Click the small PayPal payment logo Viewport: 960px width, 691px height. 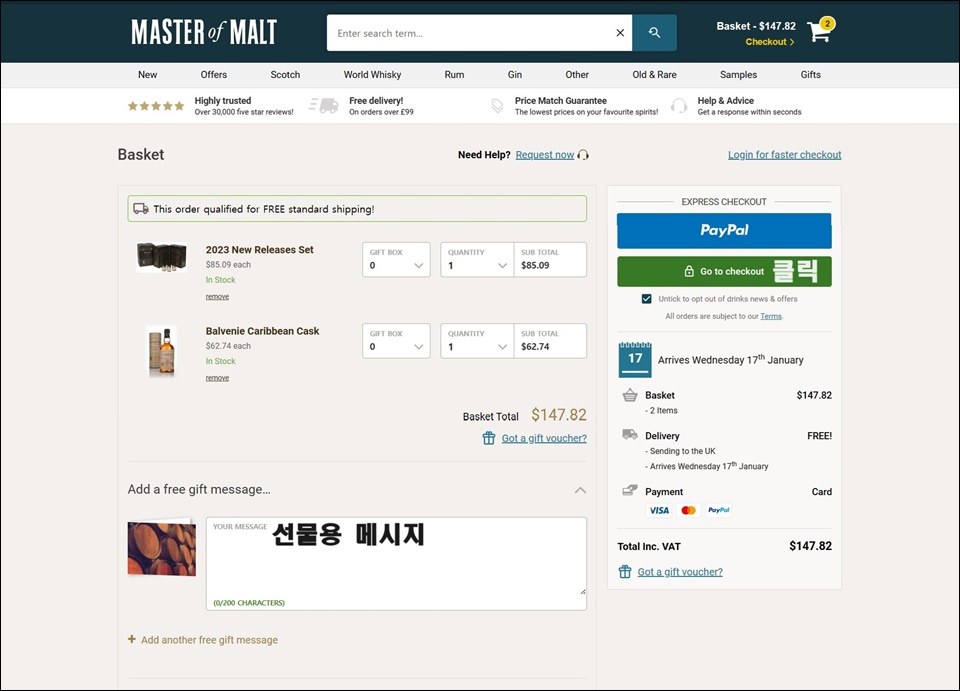(x=719, y=510)
